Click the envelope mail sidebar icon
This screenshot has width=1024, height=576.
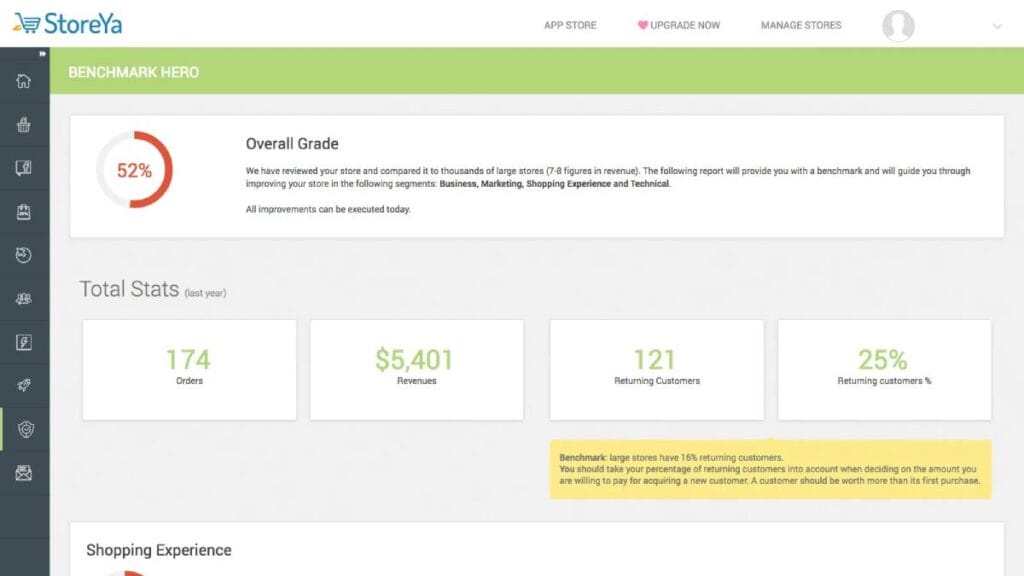click(x=24, y=473)
